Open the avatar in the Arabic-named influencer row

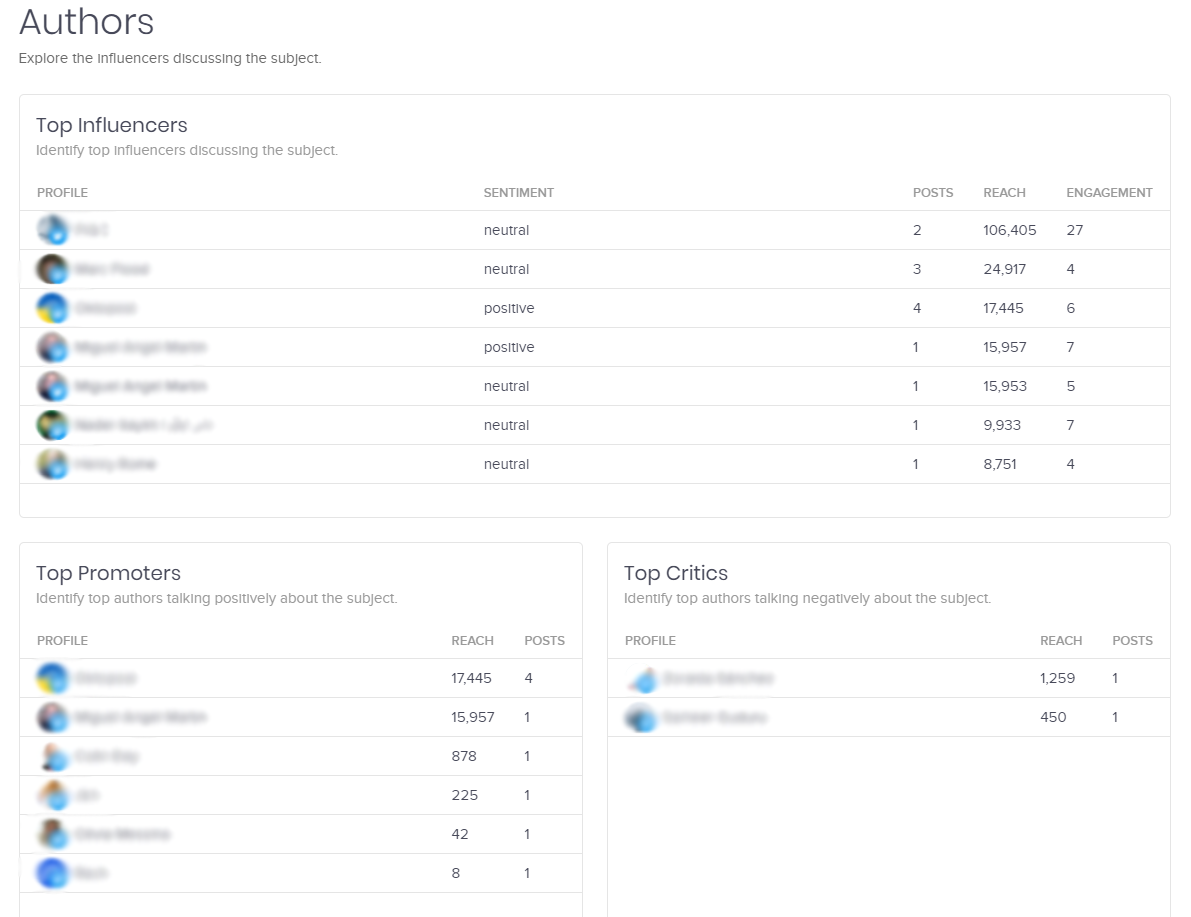(52, 424)
